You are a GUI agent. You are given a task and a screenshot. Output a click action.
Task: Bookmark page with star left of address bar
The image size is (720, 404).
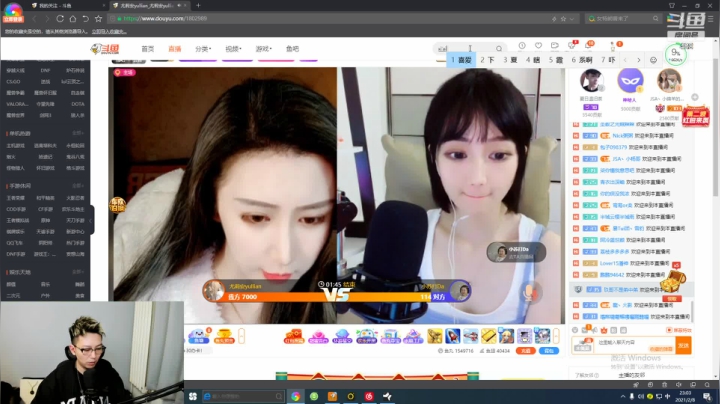click(98, 19)
